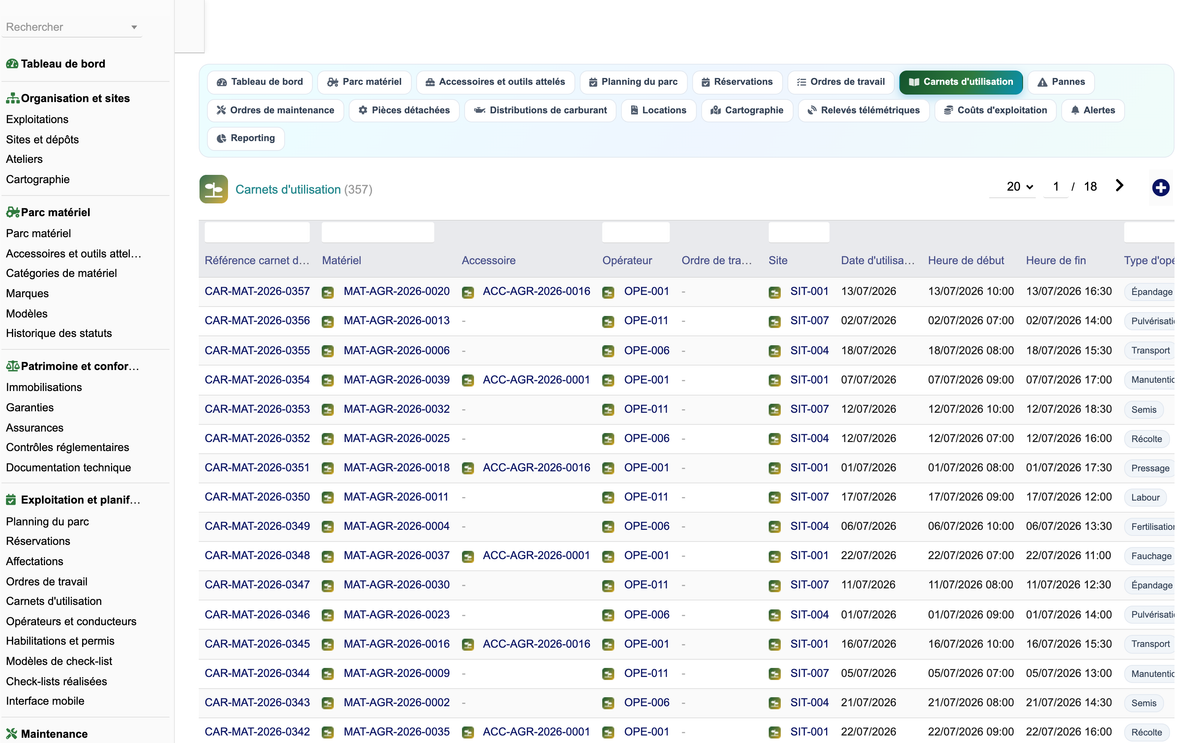Open the rows-per-page dropdown showing 20
1200x743 pixels.
(1020, 187)
